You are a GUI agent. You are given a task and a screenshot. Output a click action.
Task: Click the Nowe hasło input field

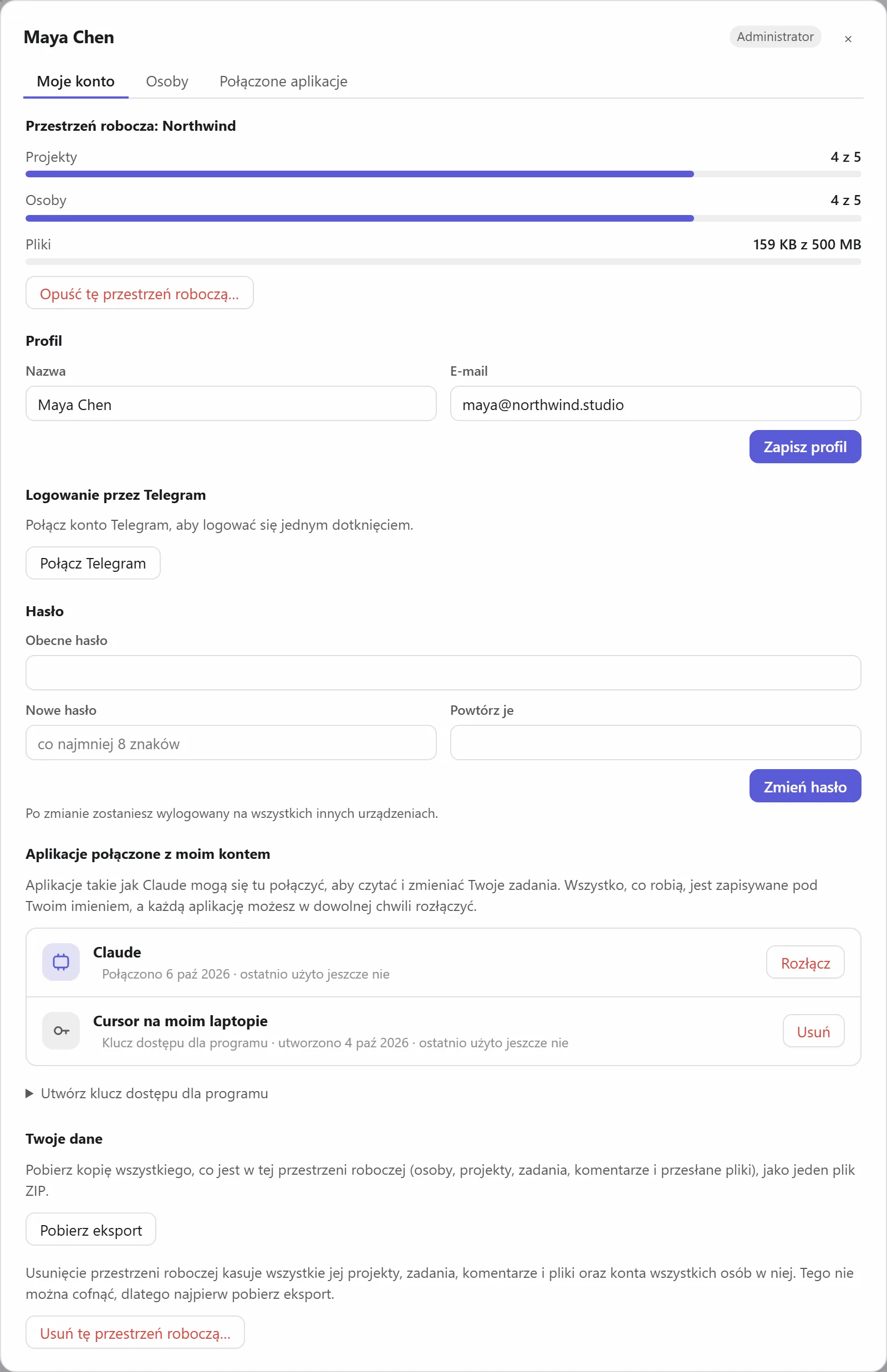[231, 743]
